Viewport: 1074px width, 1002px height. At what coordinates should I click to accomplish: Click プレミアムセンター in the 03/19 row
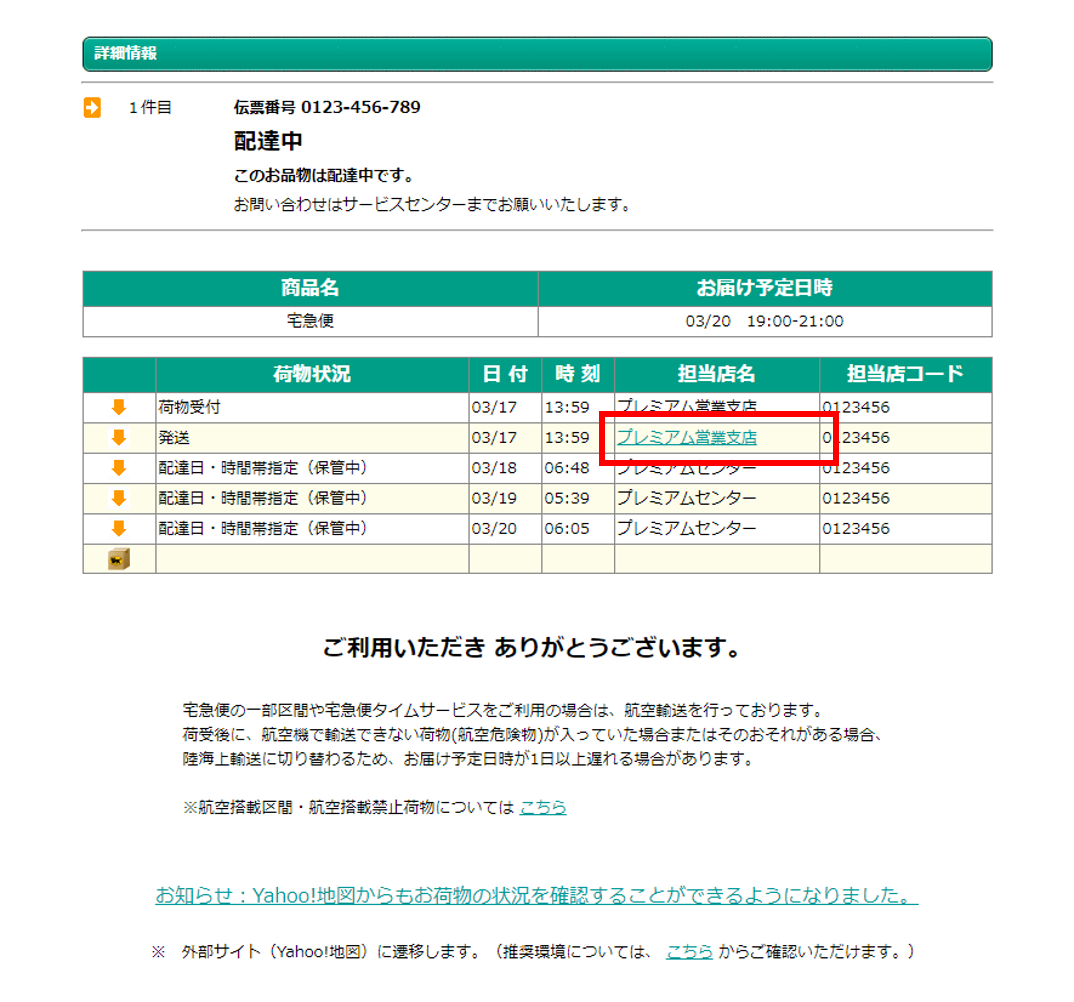click(x=686, y=498)
